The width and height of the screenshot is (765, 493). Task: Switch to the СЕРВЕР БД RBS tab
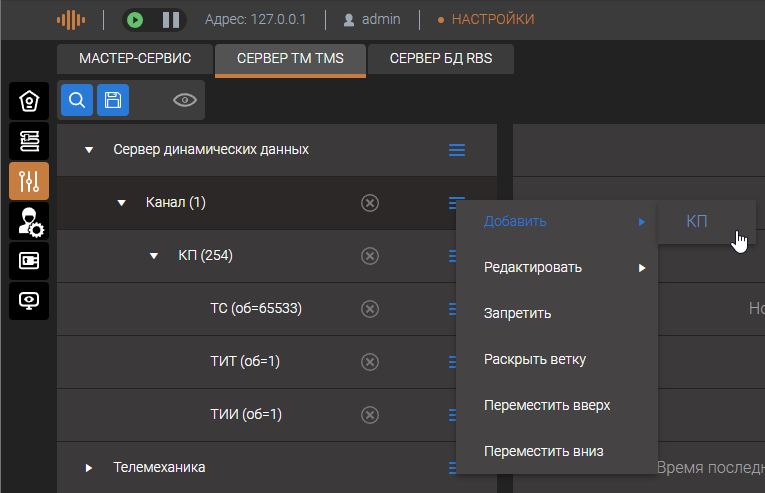(441, 59)
